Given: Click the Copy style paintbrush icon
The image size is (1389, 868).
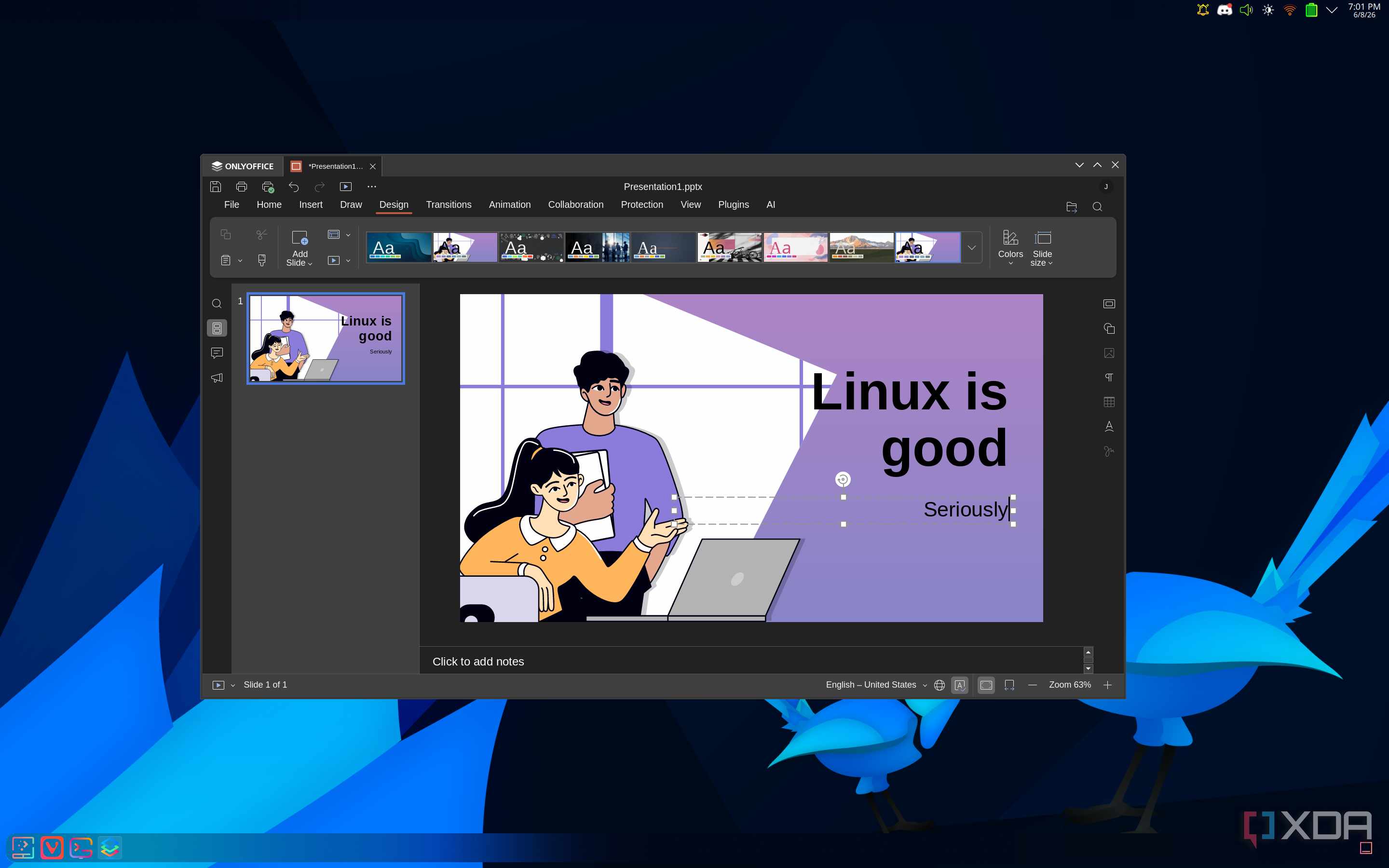Looking at the screenshot, I should coord(262,260).
